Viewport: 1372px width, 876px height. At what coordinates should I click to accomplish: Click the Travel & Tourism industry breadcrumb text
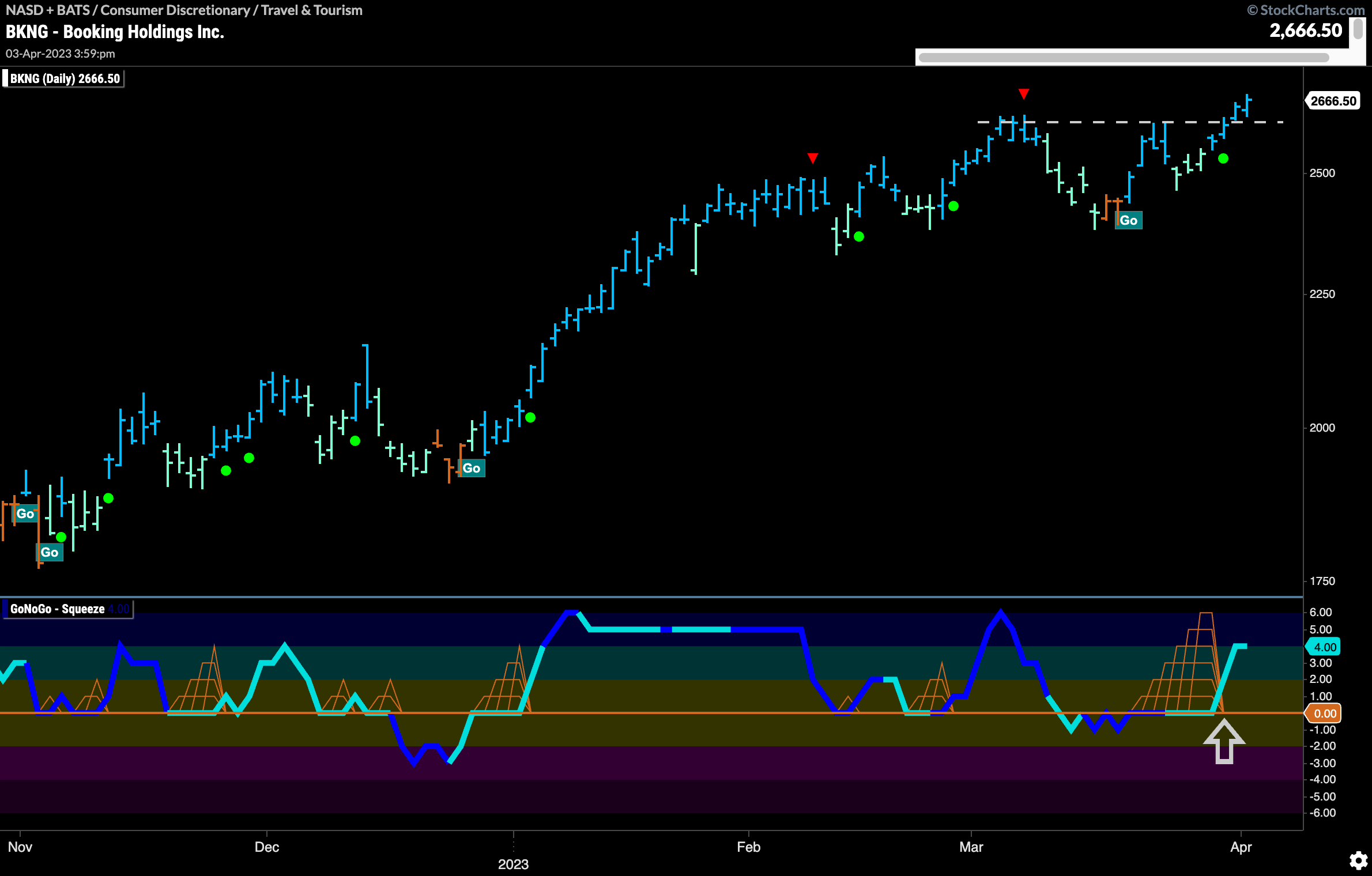coord(312,10)
